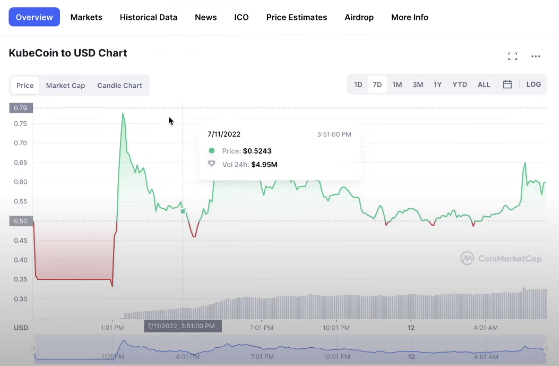Open the chart three-dots options menu
559x366 pixels.
pos(535,56)
